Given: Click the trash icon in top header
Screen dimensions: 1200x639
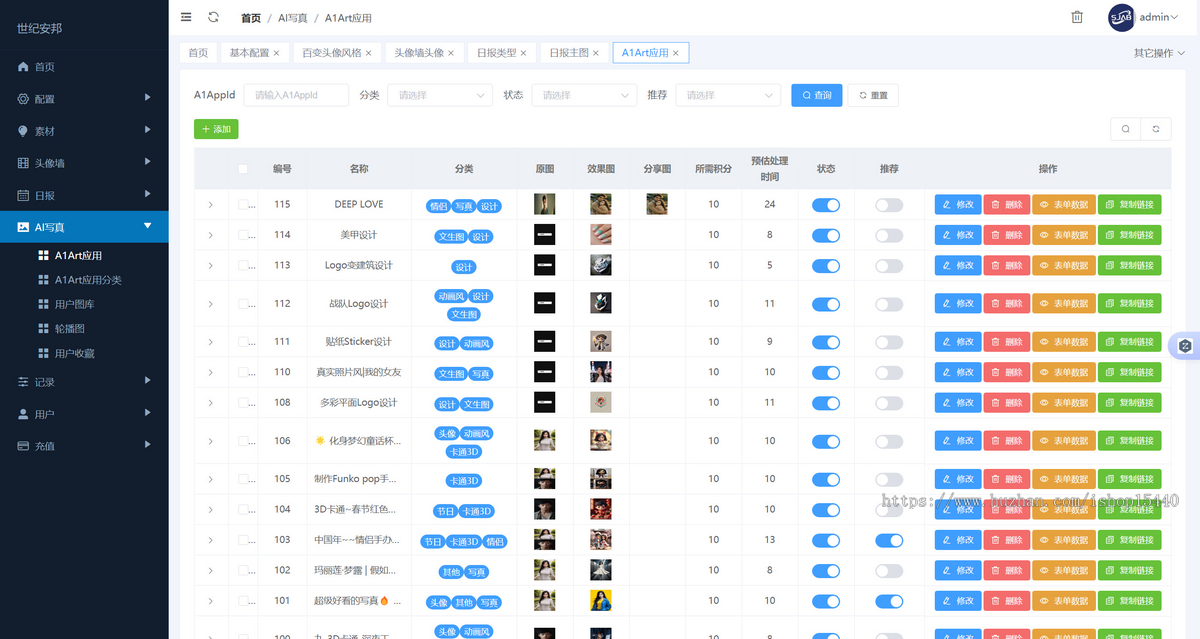Looking at the screenshot, I should (1077, 17).
